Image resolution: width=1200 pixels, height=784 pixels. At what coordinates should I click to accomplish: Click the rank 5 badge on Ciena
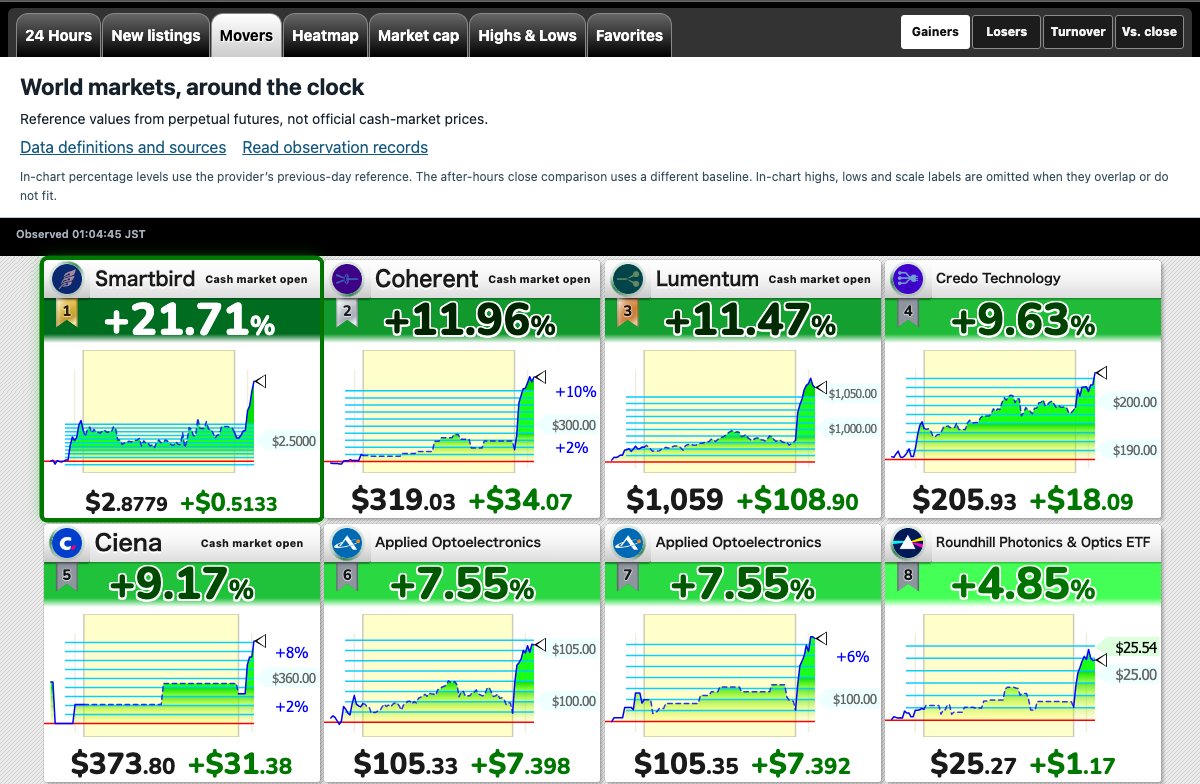tap(66, 578)
